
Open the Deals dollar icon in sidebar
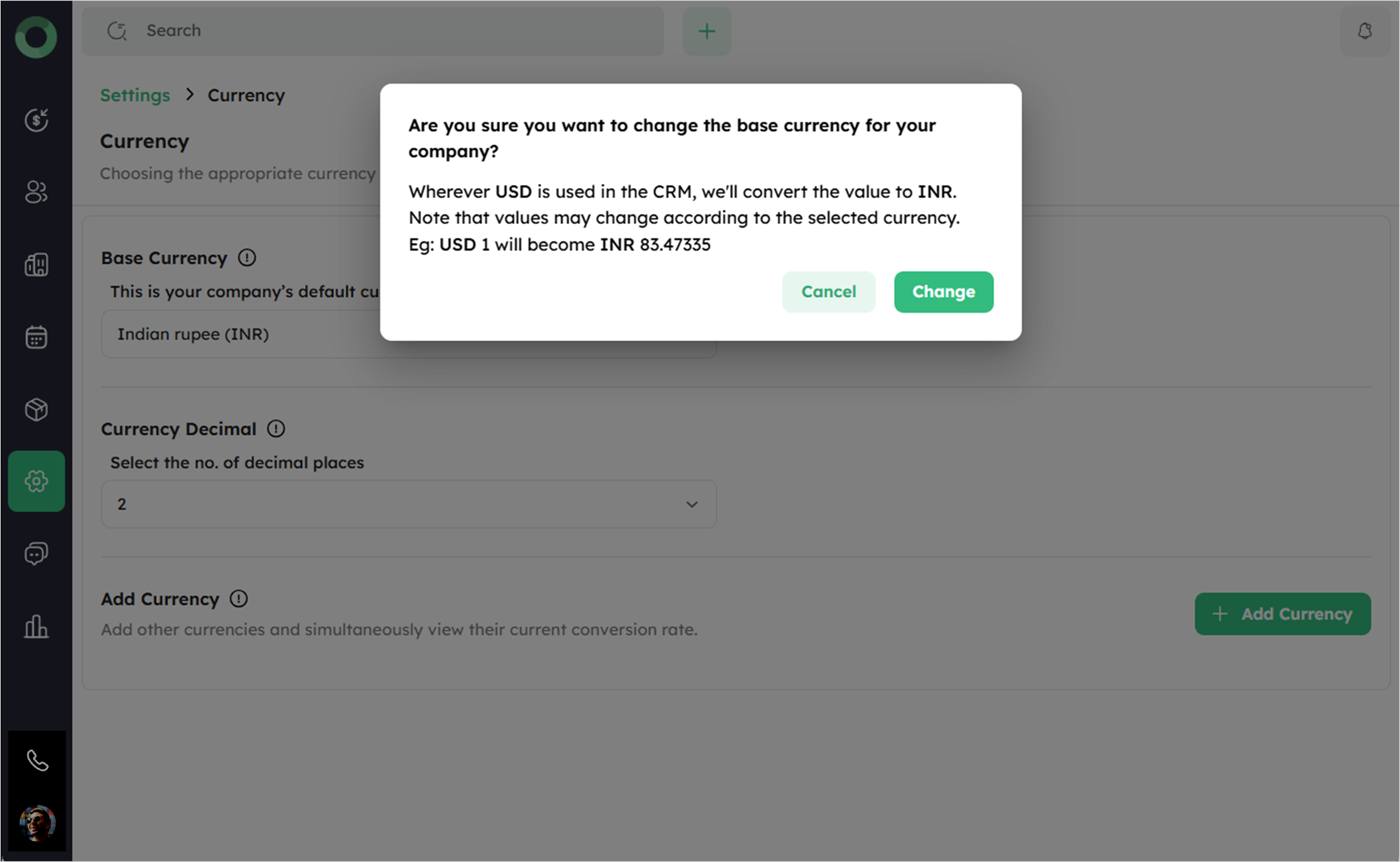36,120
